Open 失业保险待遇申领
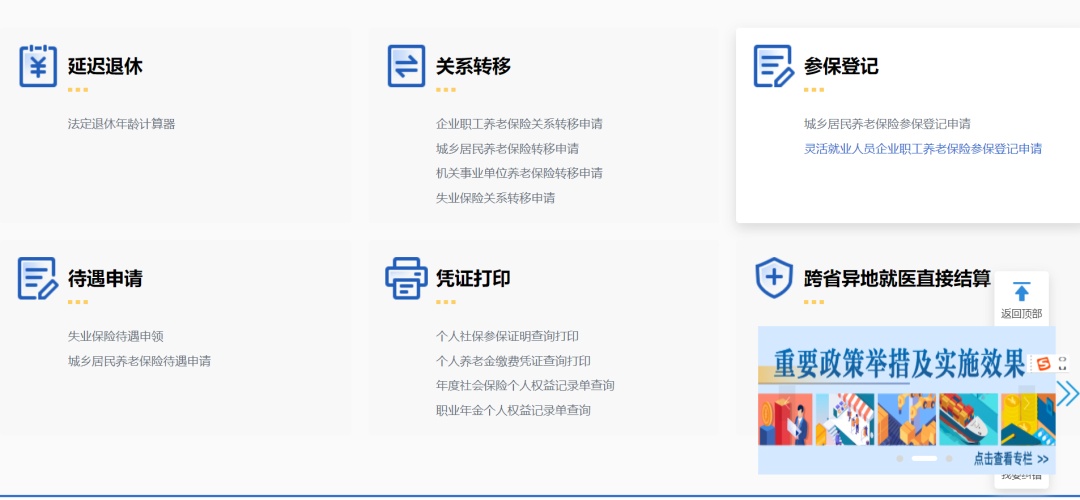This screenshot has height=500, width=1080. pos(116,337)
